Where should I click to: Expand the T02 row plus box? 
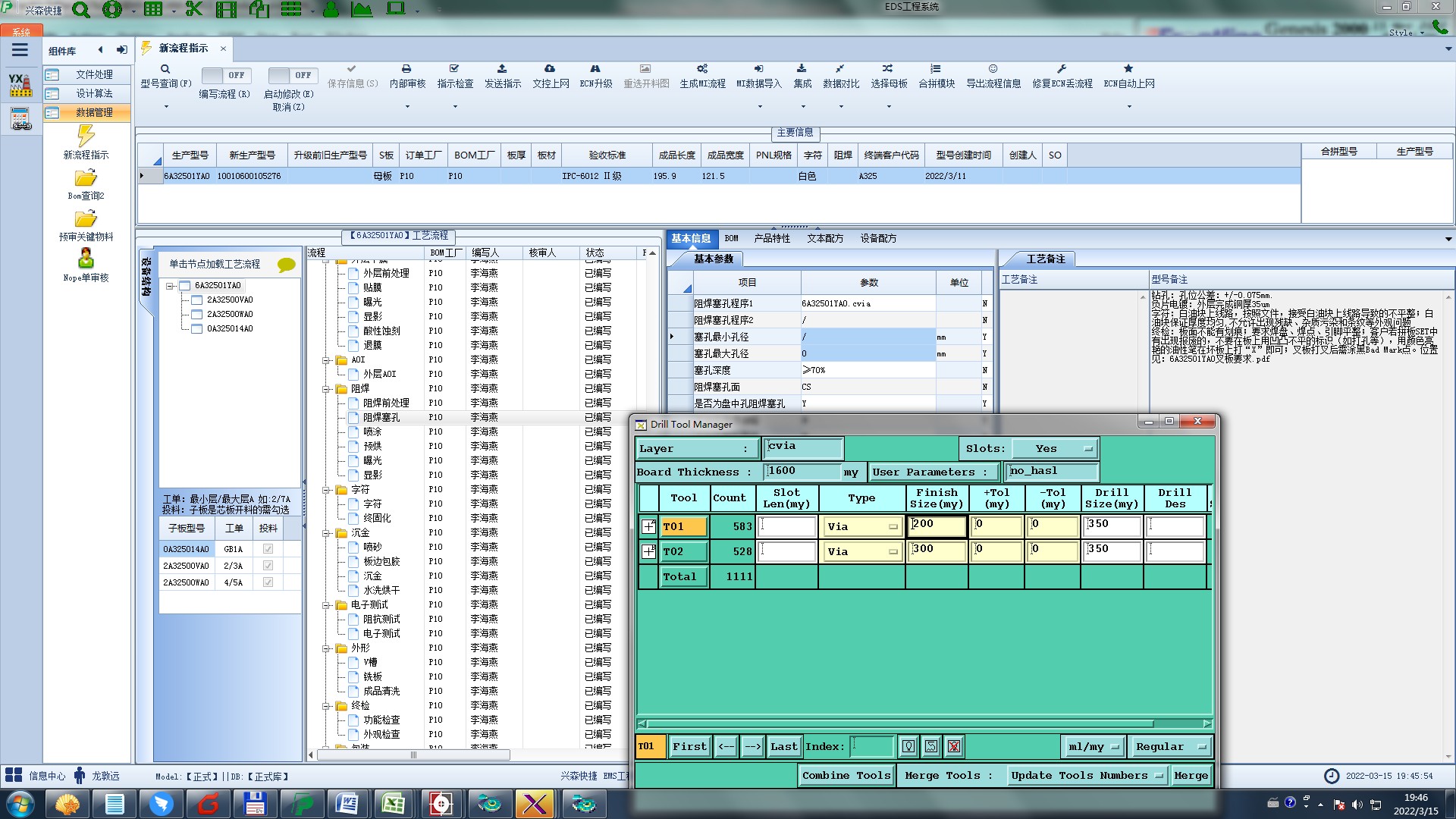648,552
